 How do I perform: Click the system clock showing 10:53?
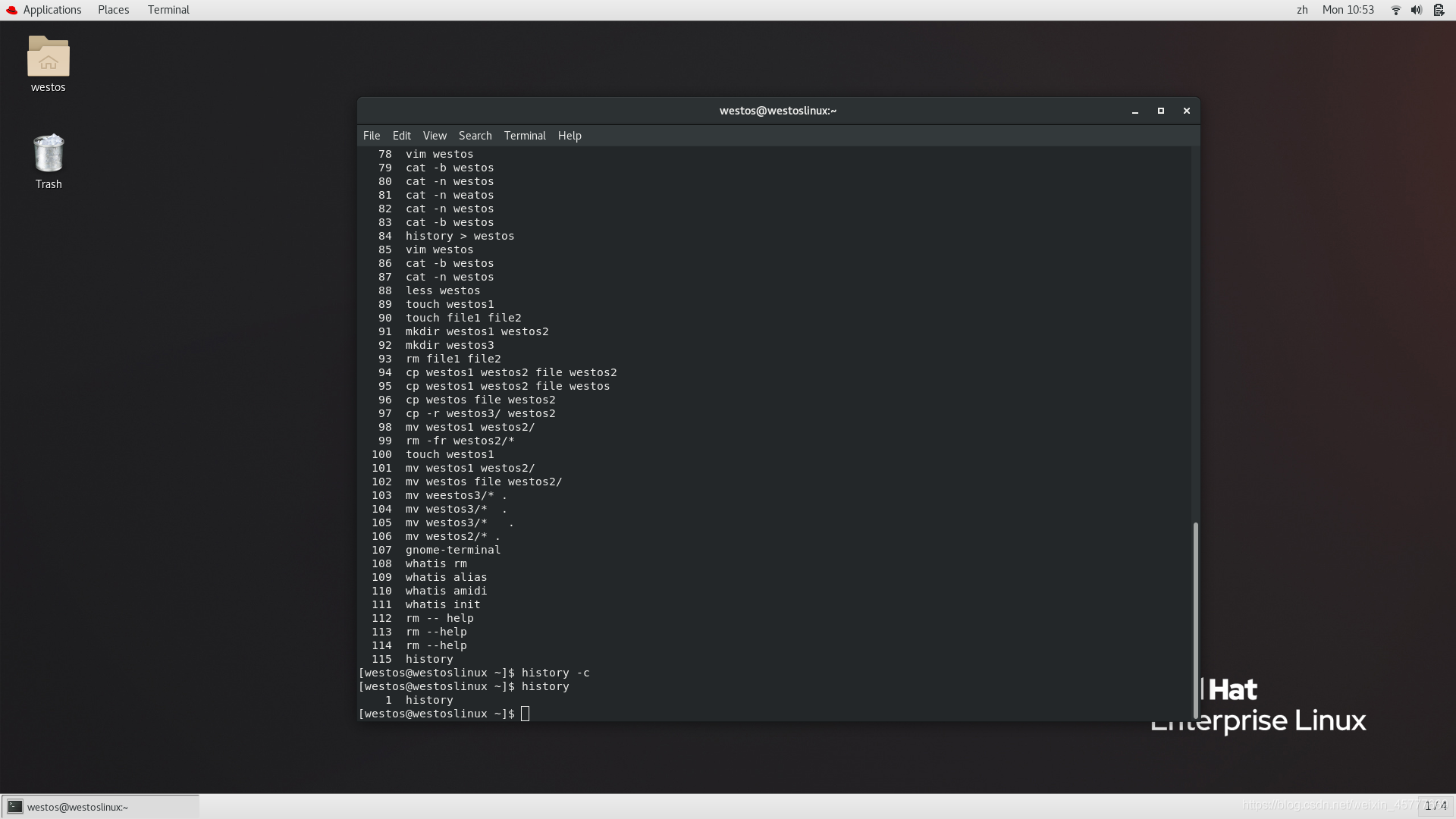coord(1348,10)
